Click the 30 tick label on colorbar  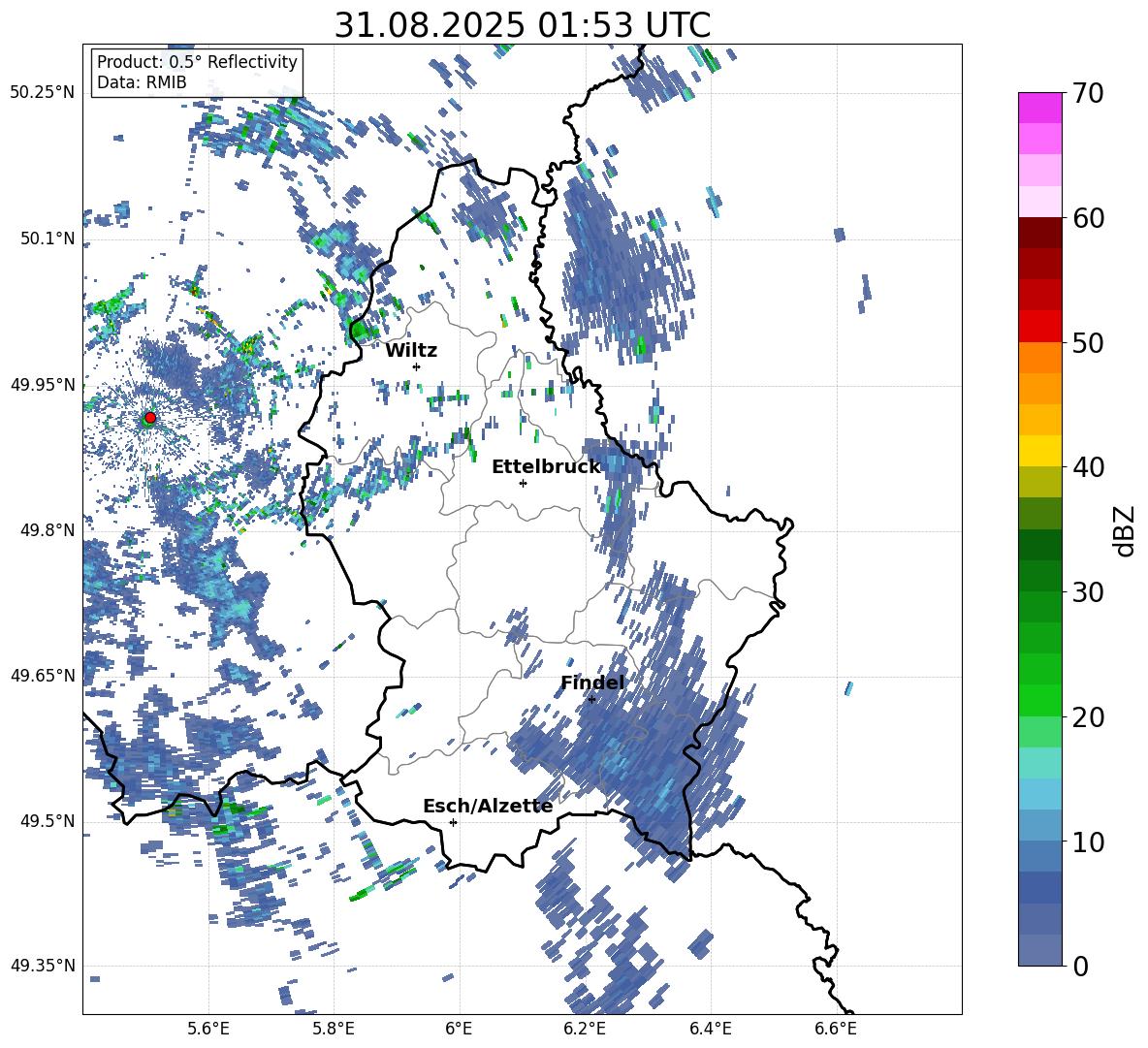coord(1087,592)
